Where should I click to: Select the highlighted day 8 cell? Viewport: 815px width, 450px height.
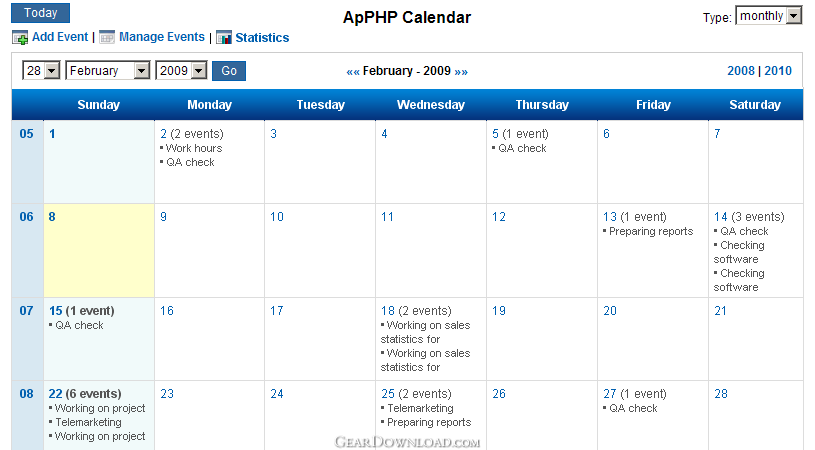[99, 250]
